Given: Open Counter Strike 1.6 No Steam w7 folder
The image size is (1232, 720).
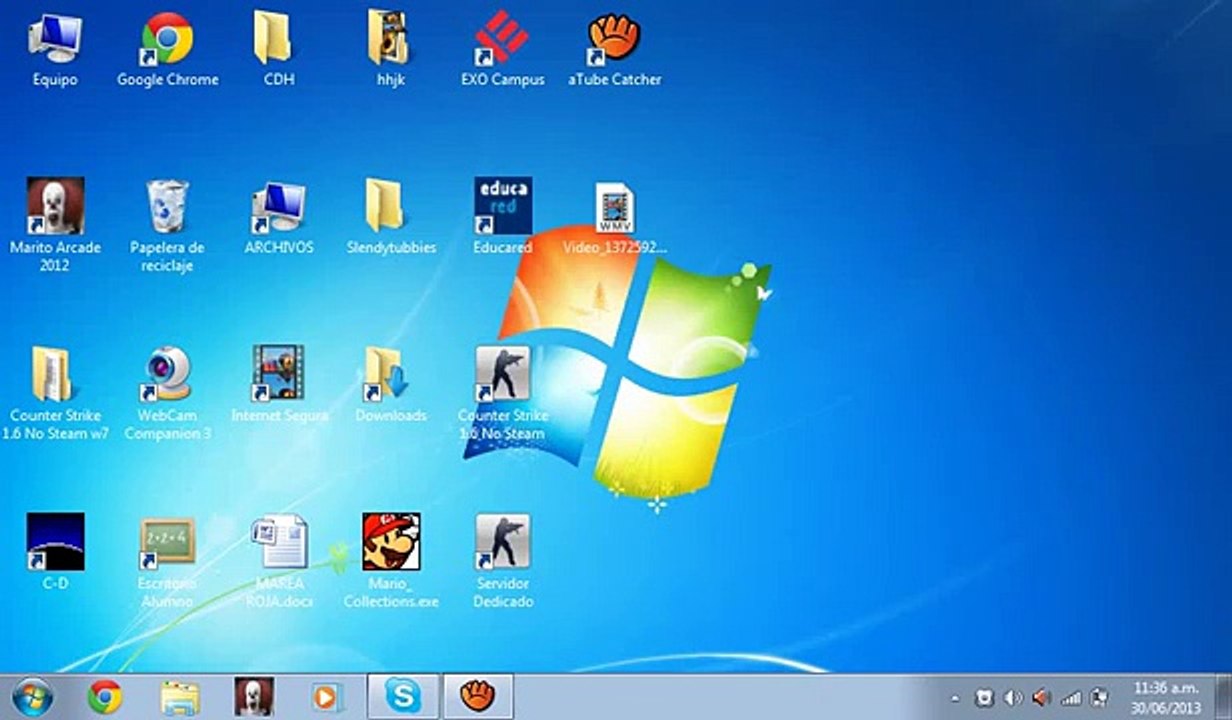Looking at the screenshot, I should click(x=55, y=394).
